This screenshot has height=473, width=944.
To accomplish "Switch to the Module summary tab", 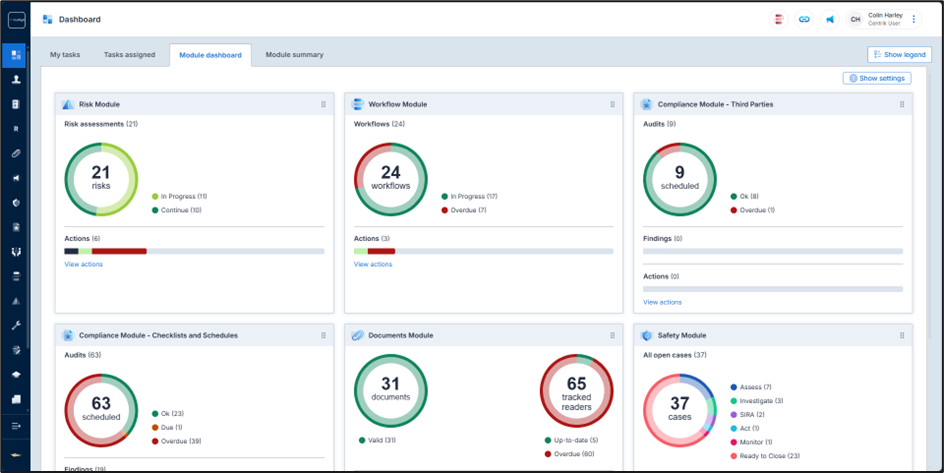I will point(294,55).
